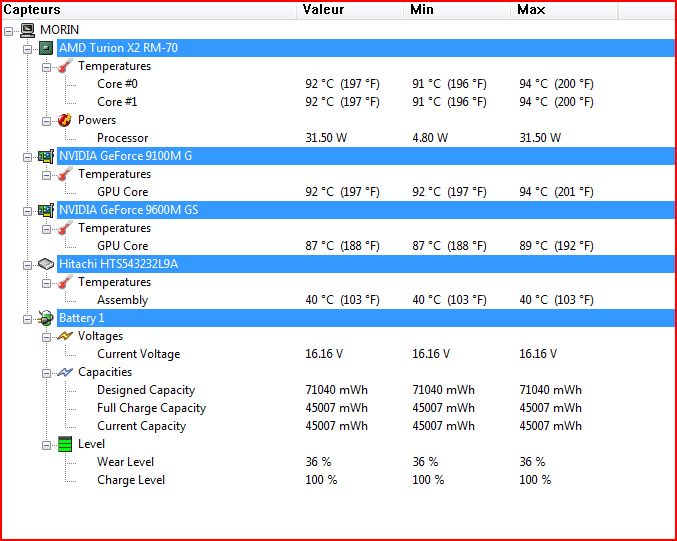This screenshot has height=541, width=677.
Task: Click thermometer icon under GeForce 9100M G
Action: [65, 174]
